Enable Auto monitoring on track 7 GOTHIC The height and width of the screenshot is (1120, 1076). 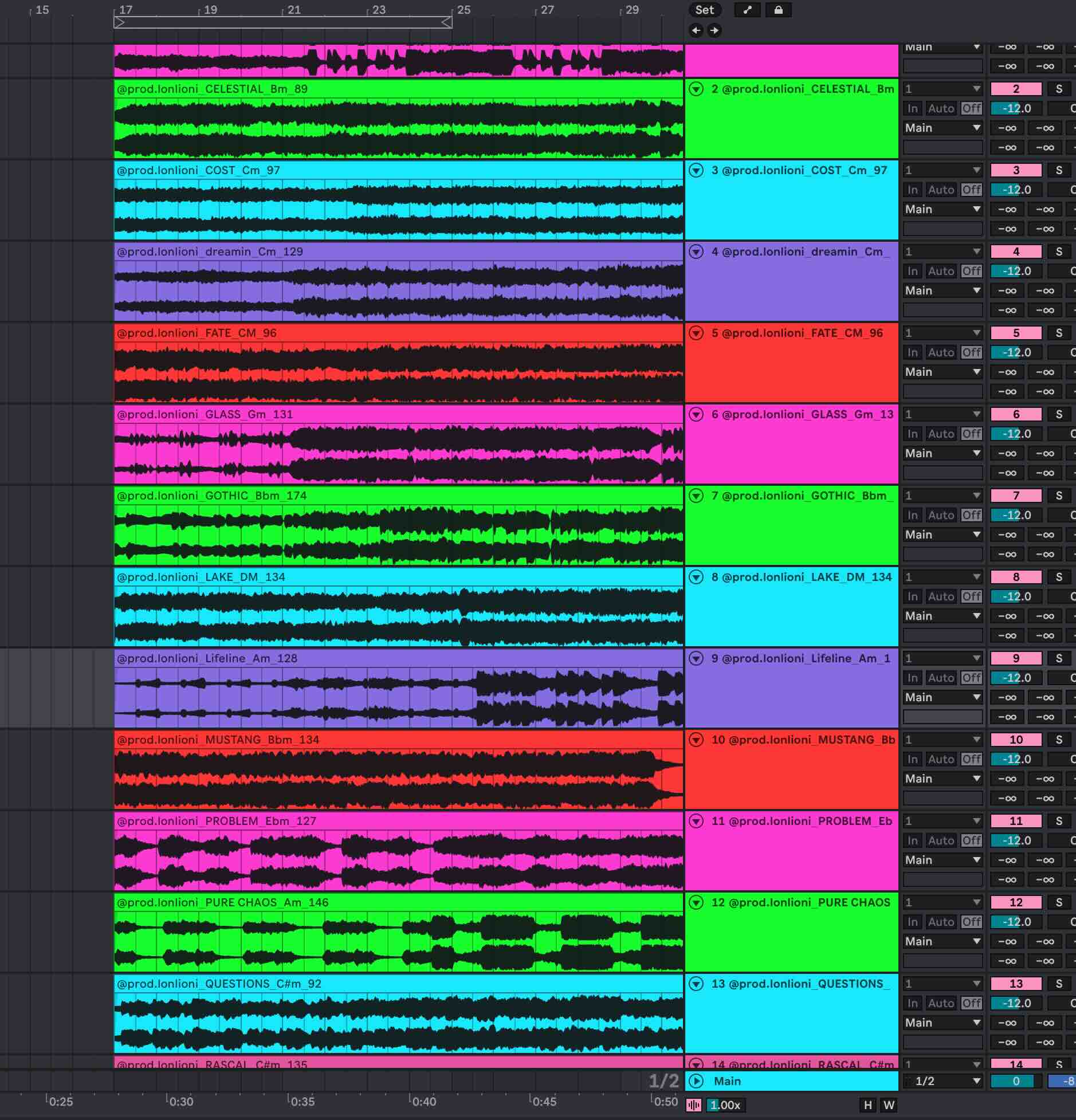pos(941,515)
